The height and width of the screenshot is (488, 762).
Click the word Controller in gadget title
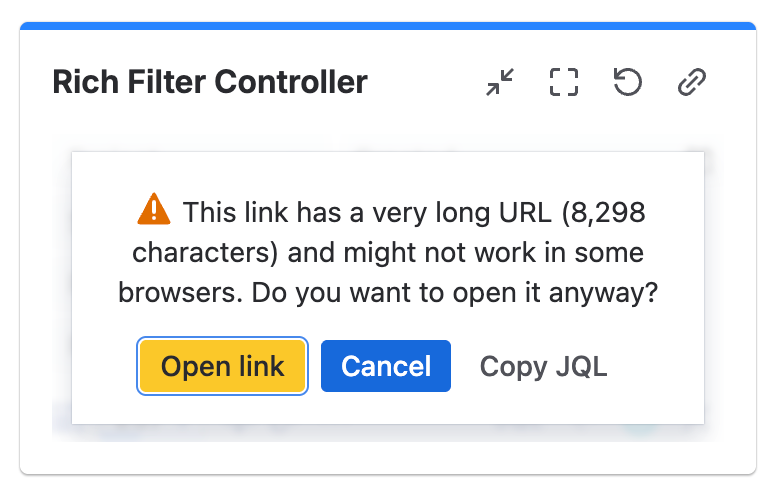pos(291,82)
